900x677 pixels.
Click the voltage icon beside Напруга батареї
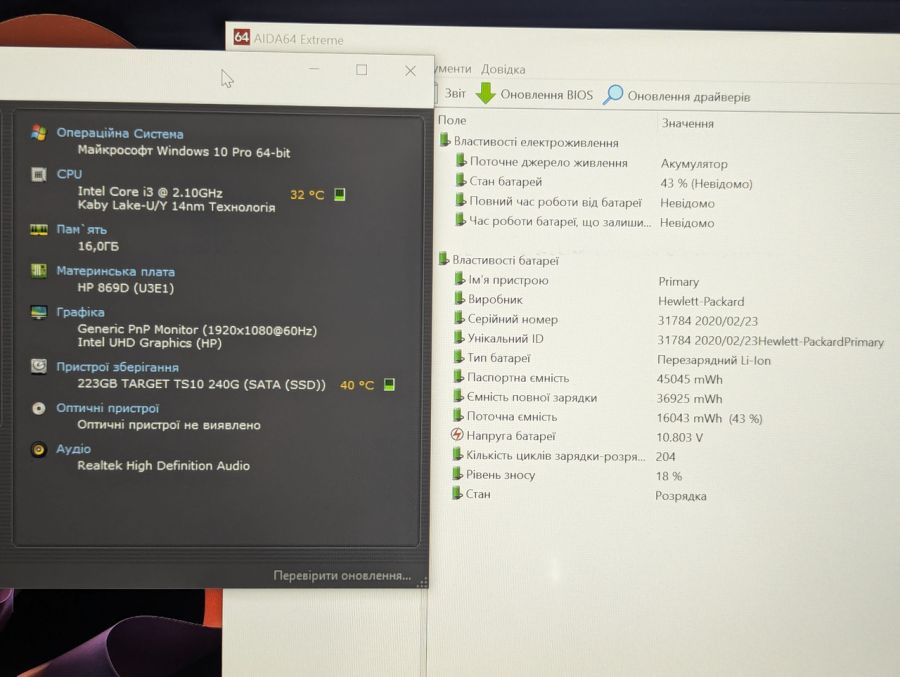tap(457, 435)
